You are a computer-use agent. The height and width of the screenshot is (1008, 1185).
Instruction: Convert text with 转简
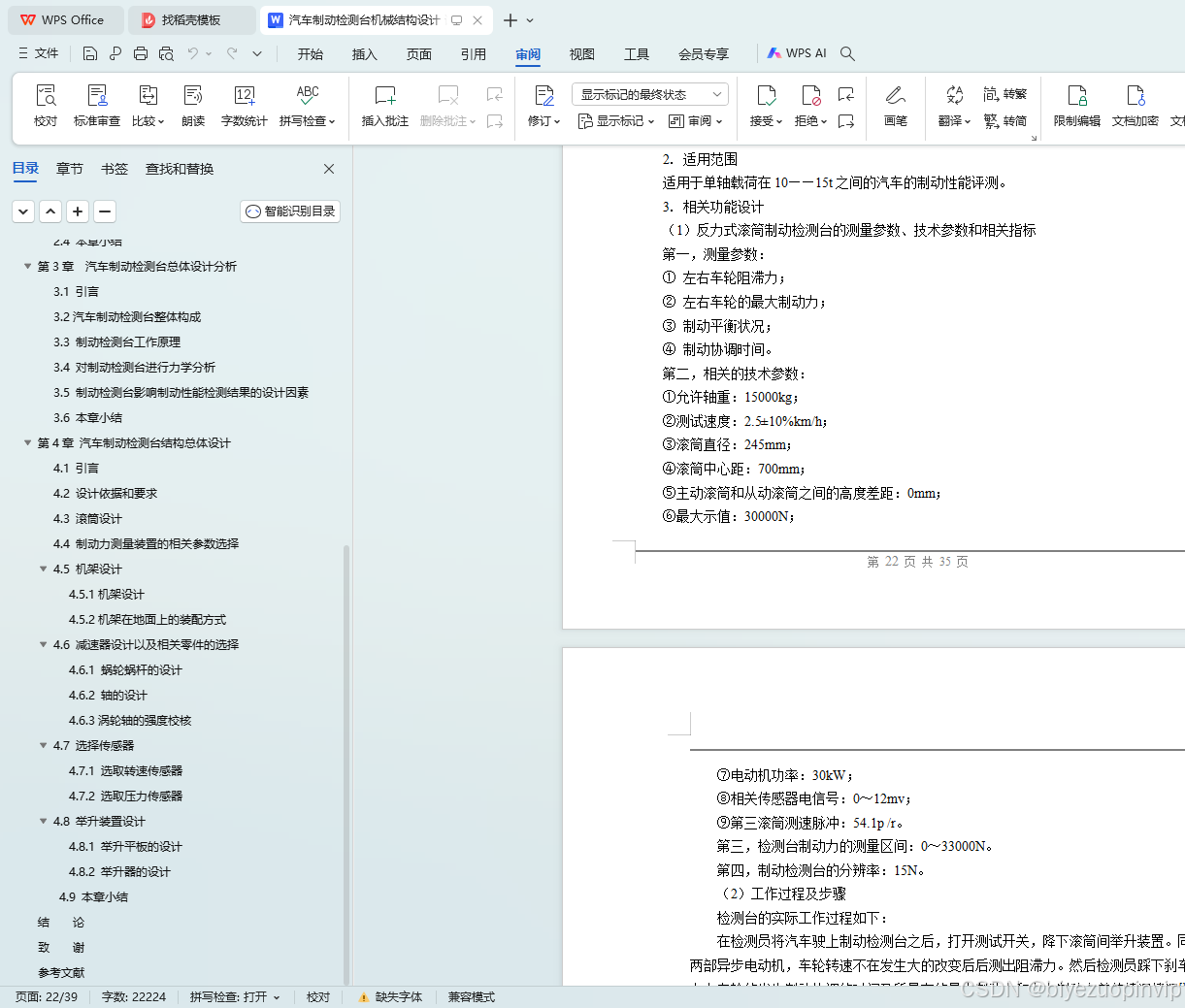(1005, 121)
